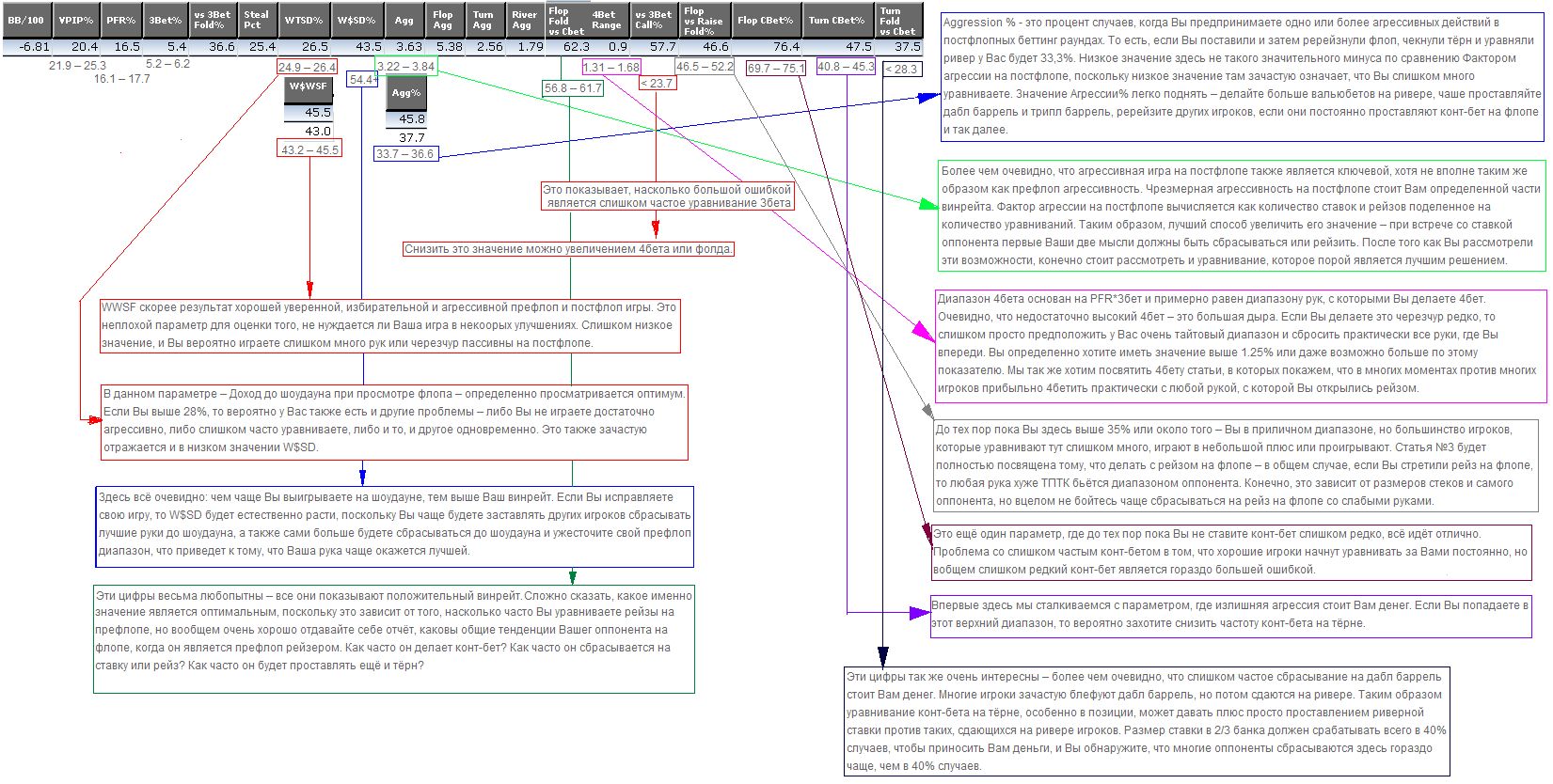
Task: Click the Turn CBet% column header
Action: coord(836,21)
